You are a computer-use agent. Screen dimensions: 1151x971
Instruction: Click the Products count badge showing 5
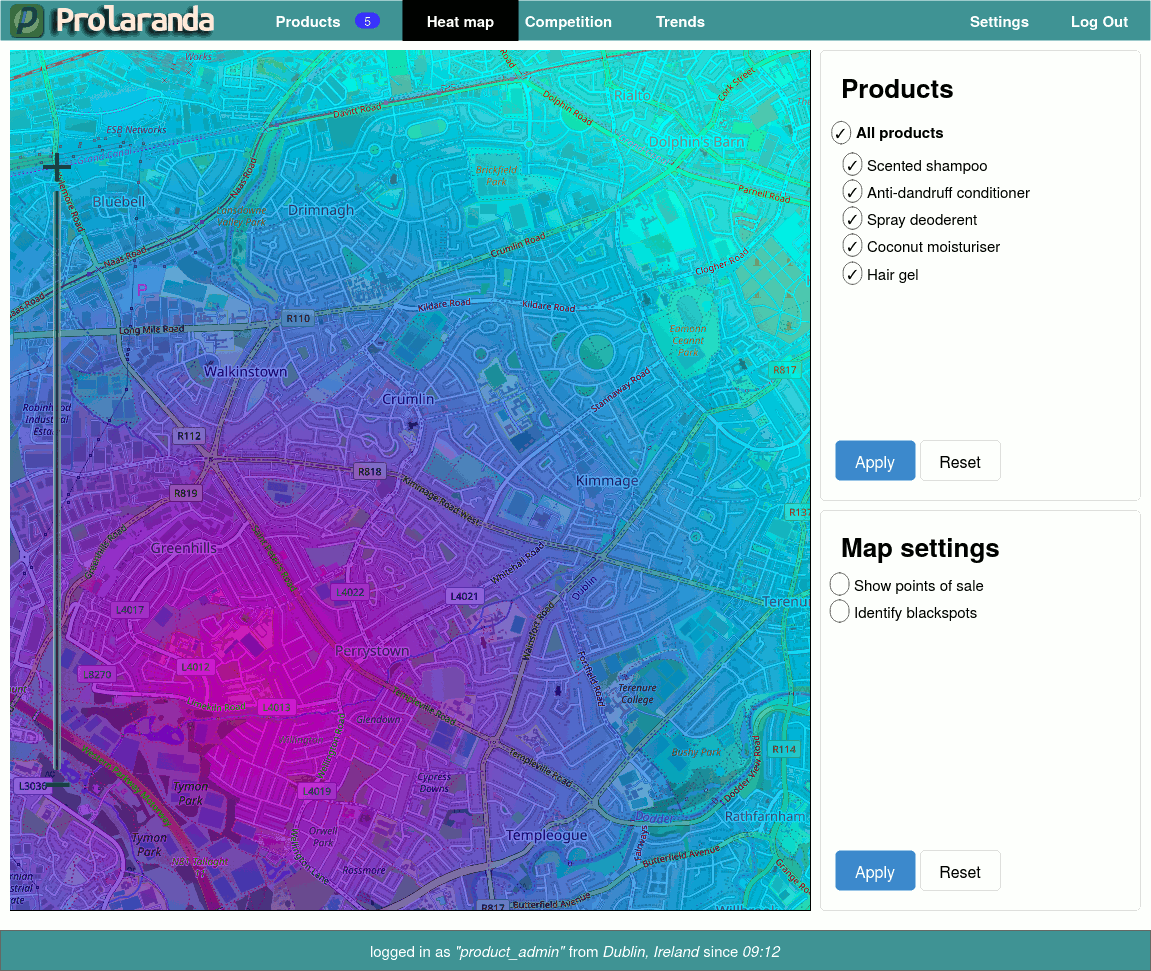point(367,21)
